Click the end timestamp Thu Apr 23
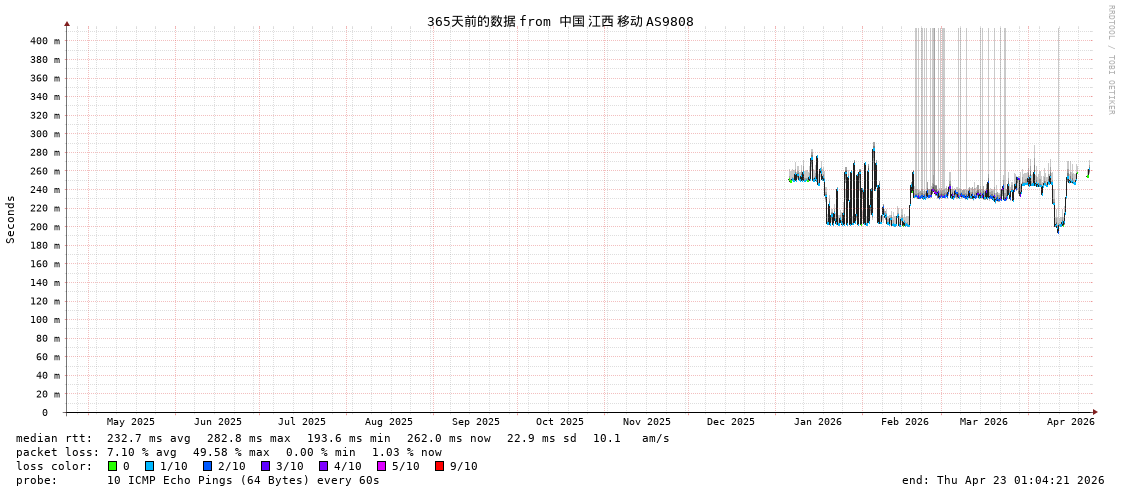 (1002, 480)
